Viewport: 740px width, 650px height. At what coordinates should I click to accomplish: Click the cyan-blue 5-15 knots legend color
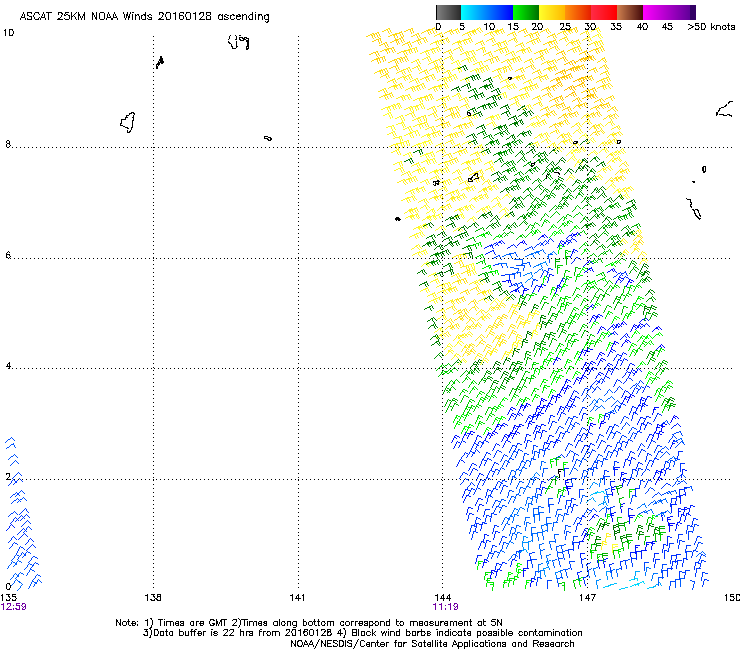click(487, 12)
